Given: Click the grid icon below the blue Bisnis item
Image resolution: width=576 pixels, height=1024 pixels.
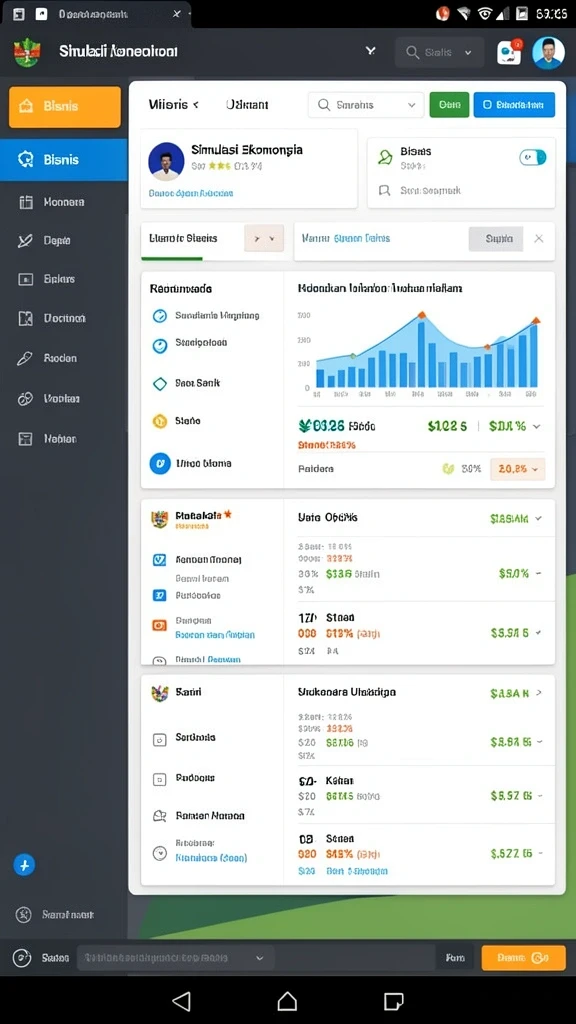Looking at the screenshot, I should tap(25, 202).
